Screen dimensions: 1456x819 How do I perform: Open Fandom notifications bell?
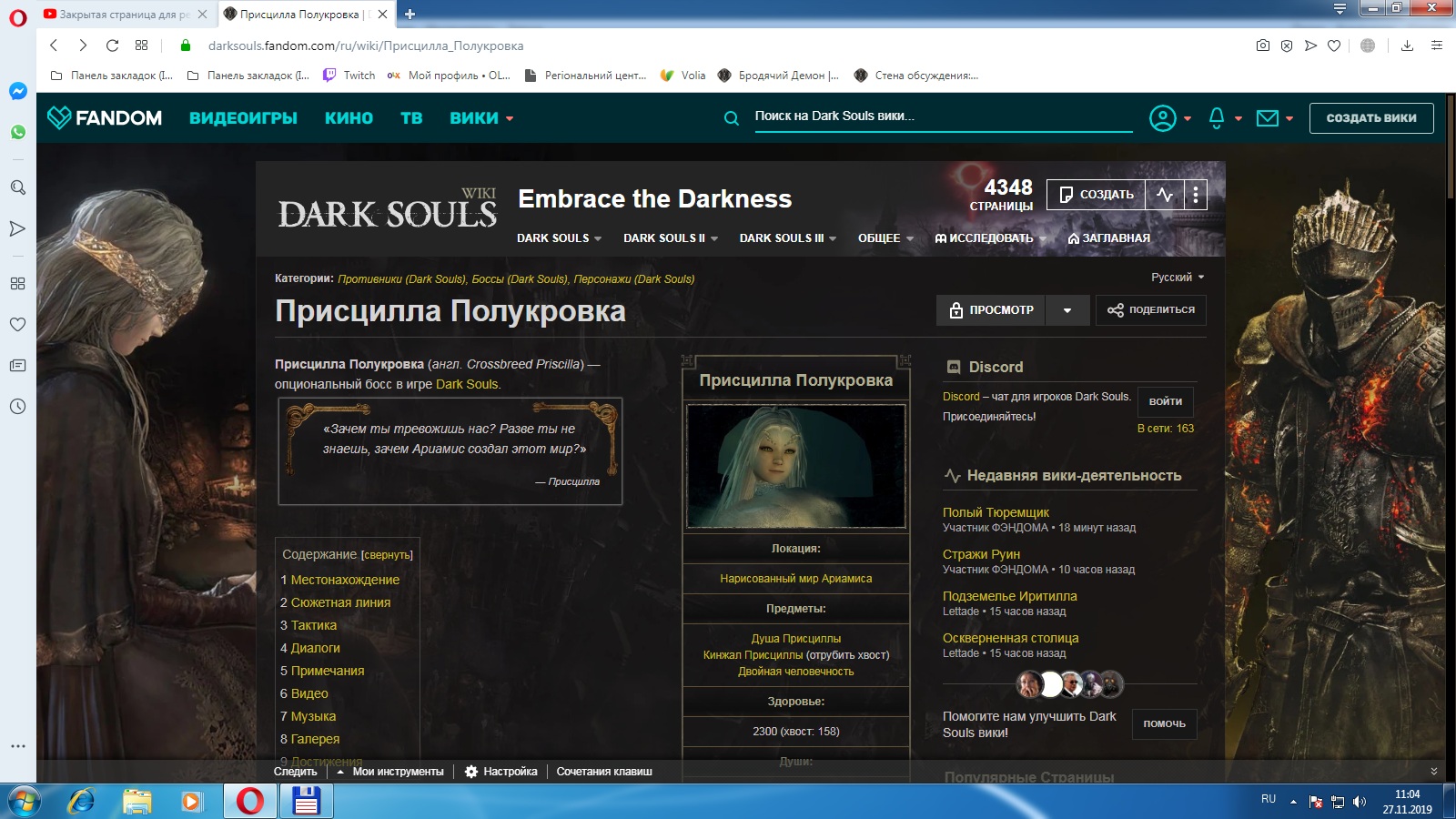1217,118
